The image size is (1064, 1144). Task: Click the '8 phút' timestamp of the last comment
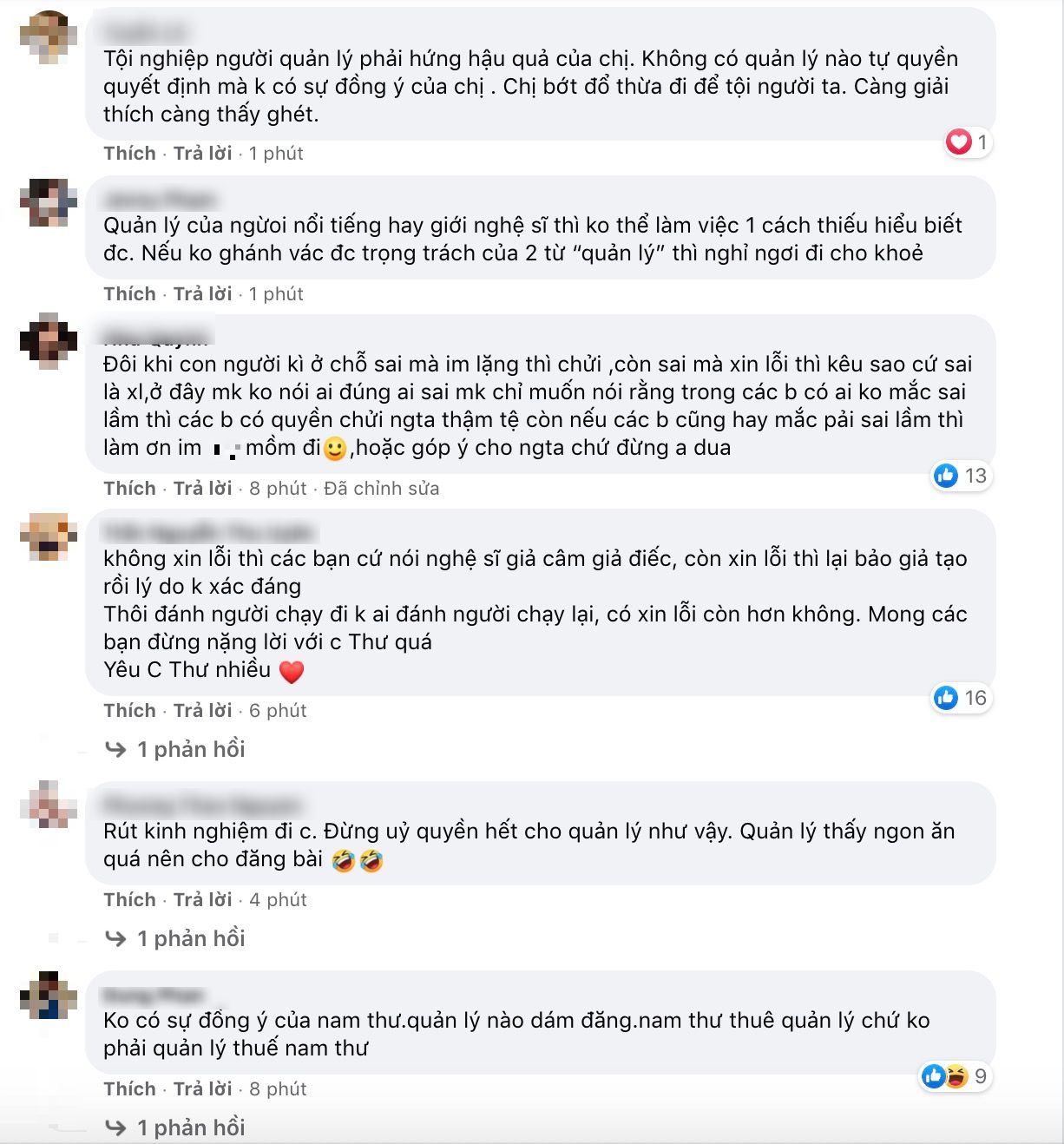(278, 1089)
